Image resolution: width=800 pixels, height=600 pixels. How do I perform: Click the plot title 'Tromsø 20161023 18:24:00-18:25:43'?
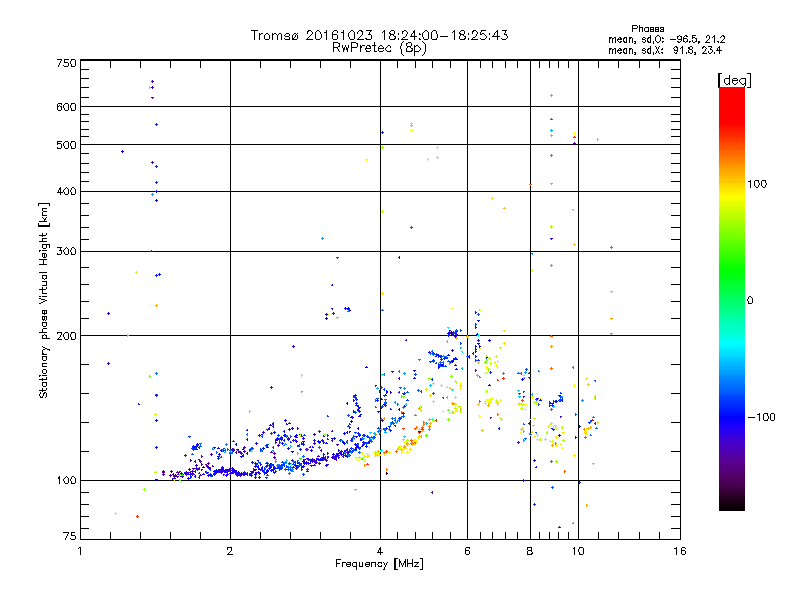point(379,35)
